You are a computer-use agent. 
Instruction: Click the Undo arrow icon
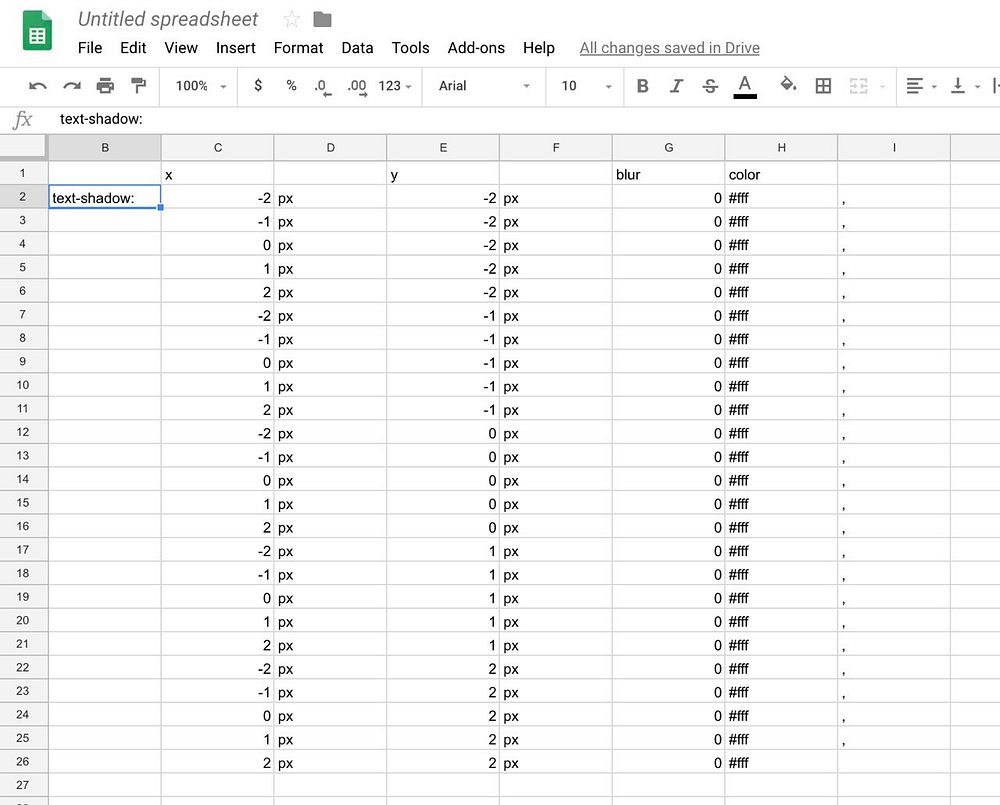point(38,85)
